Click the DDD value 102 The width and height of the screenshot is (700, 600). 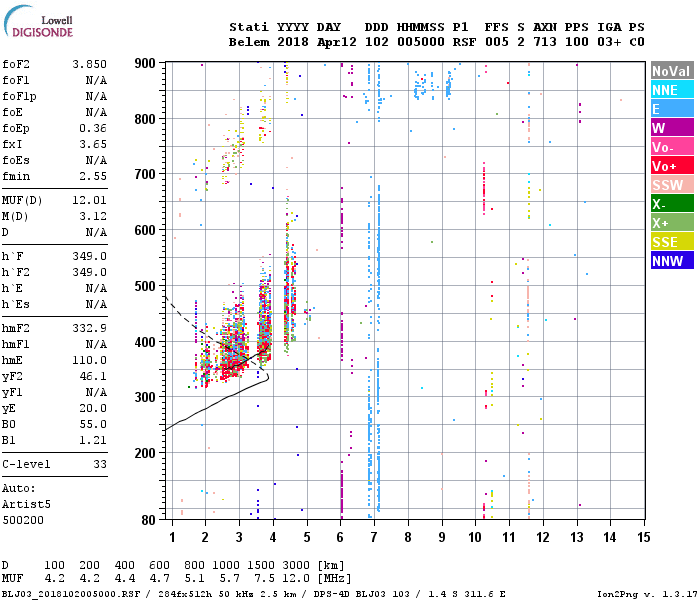(377, 42)
